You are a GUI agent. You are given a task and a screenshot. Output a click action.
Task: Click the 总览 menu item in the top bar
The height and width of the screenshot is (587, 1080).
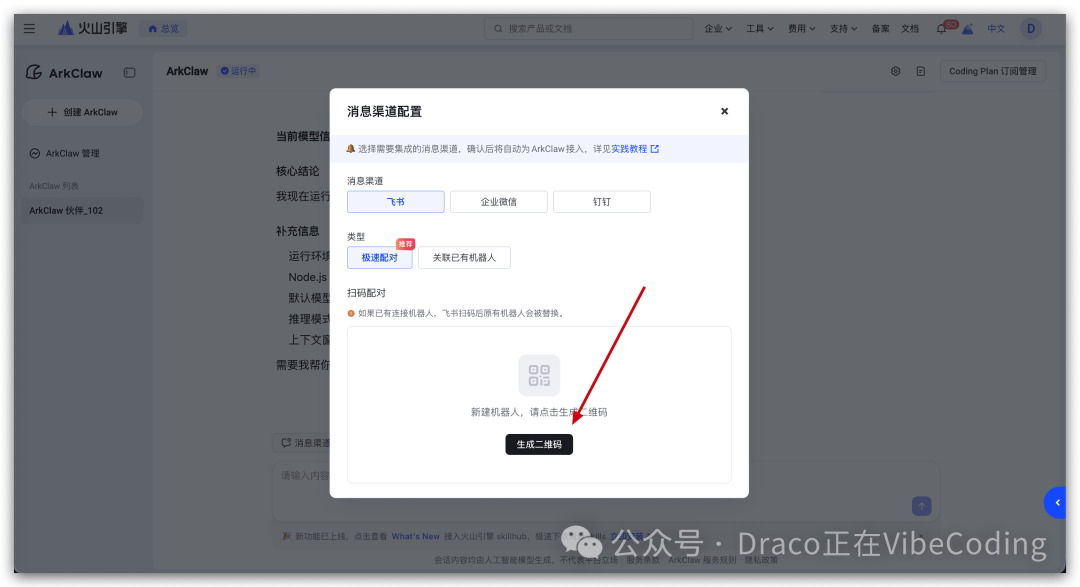[163, 28]
